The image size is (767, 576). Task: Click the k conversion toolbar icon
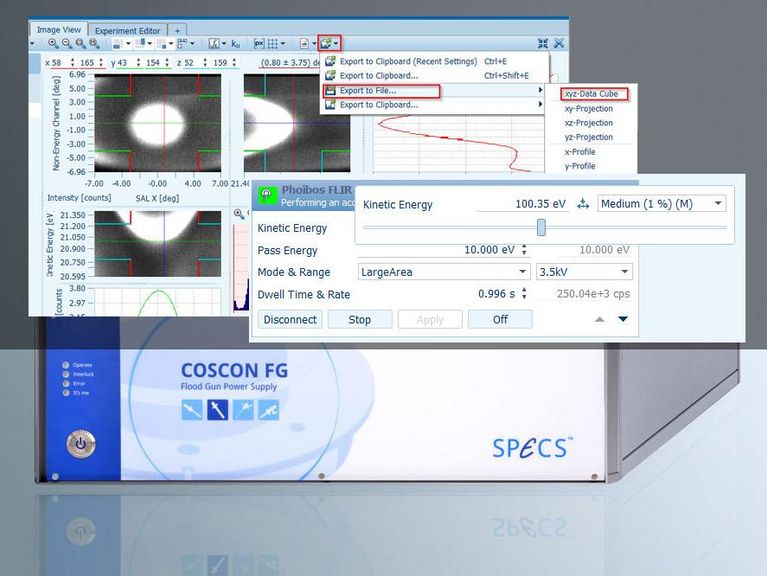point(235,44)
